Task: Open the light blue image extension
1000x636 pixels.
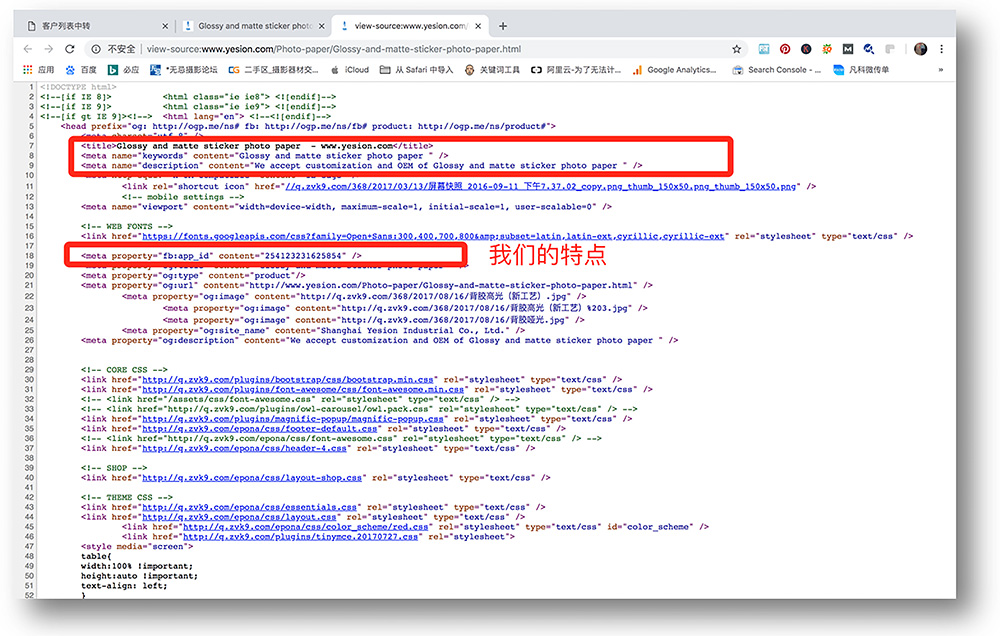Action: point(764,49)
